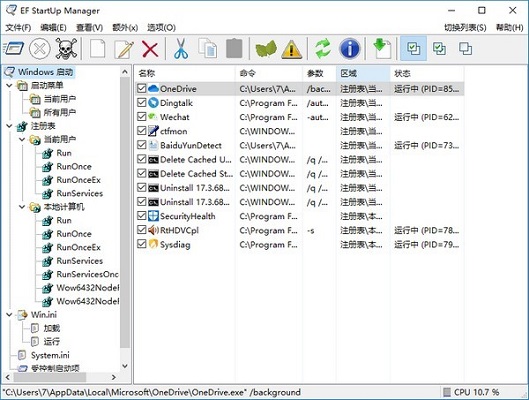
Task: Click the yellow warning triangle icon
Action: (x=291, y=49)
